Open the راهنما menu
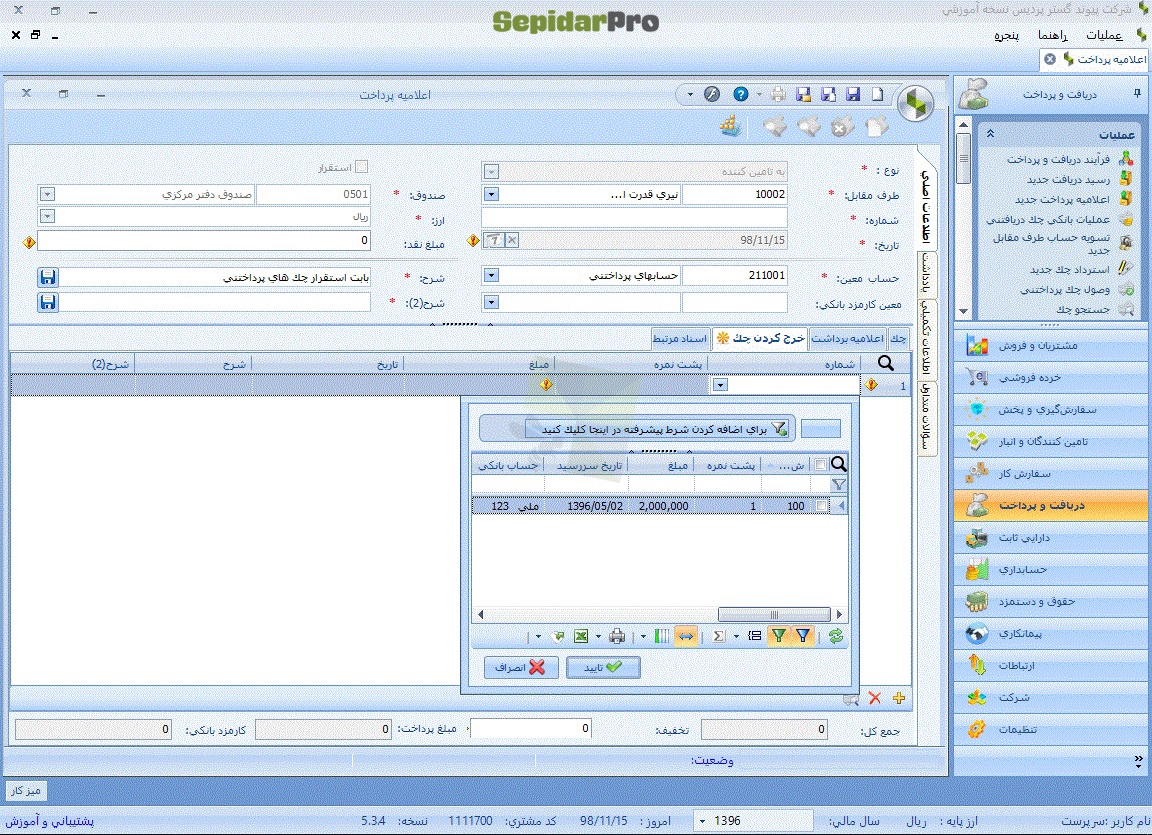 [x=1052, y=35]
